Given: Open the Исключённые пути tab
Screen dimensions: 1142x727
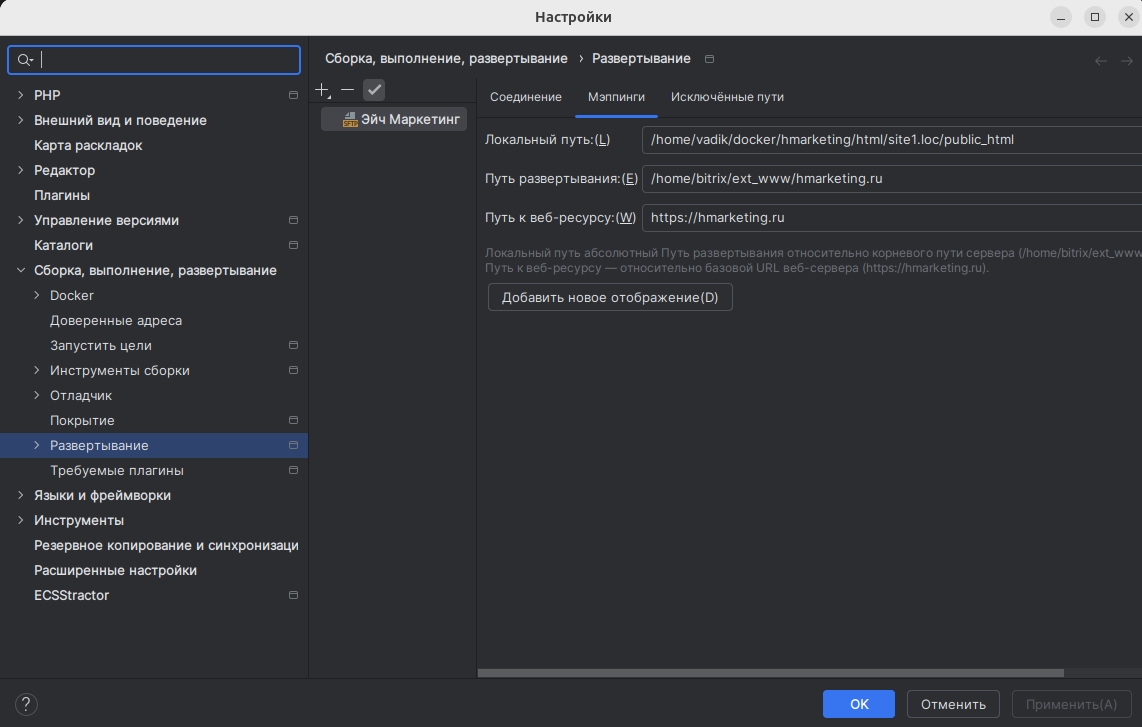Looking at the screenshot, I should click(727, 97).
